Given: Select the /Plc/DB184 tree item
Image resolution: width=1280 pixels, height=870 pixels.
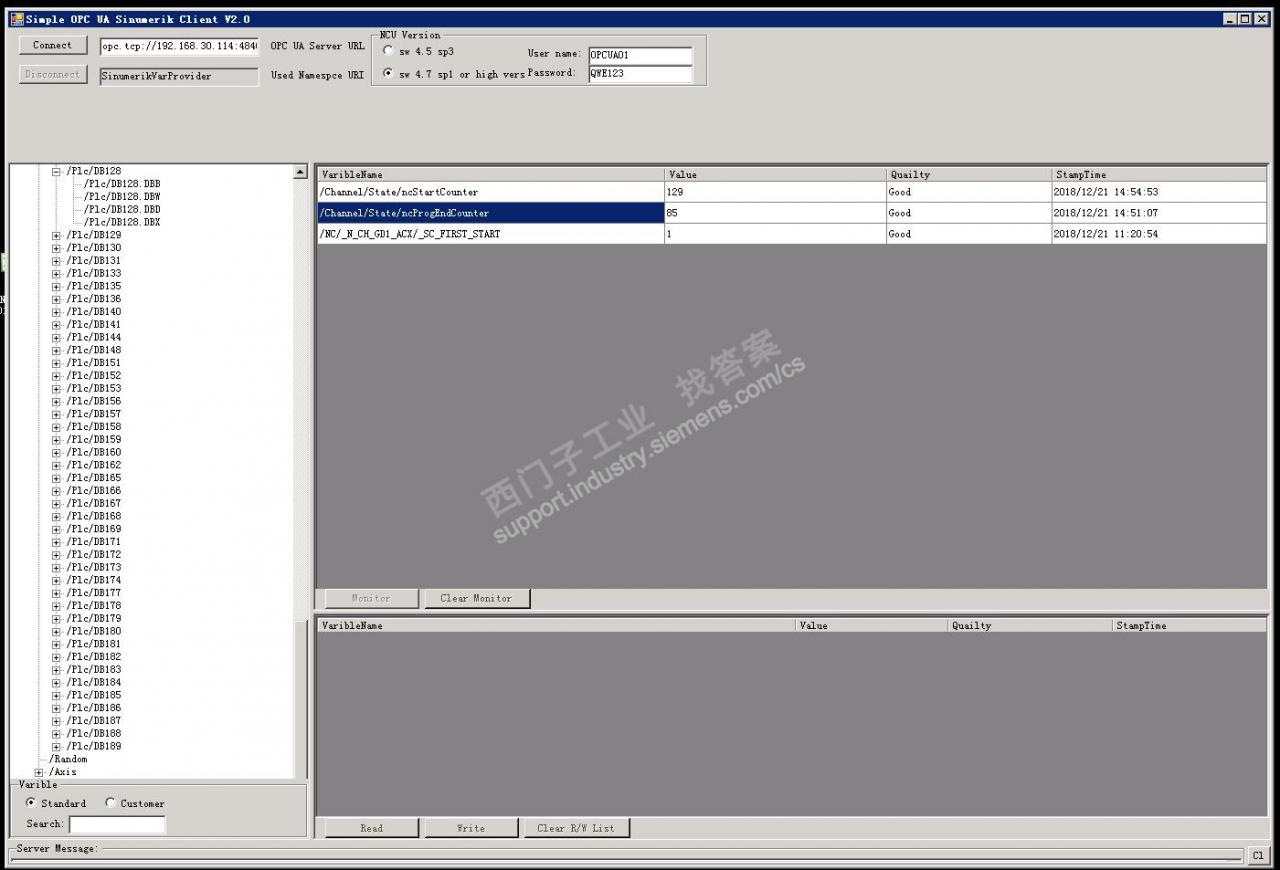Looking at the screenshot, I should tap(94, 682).
